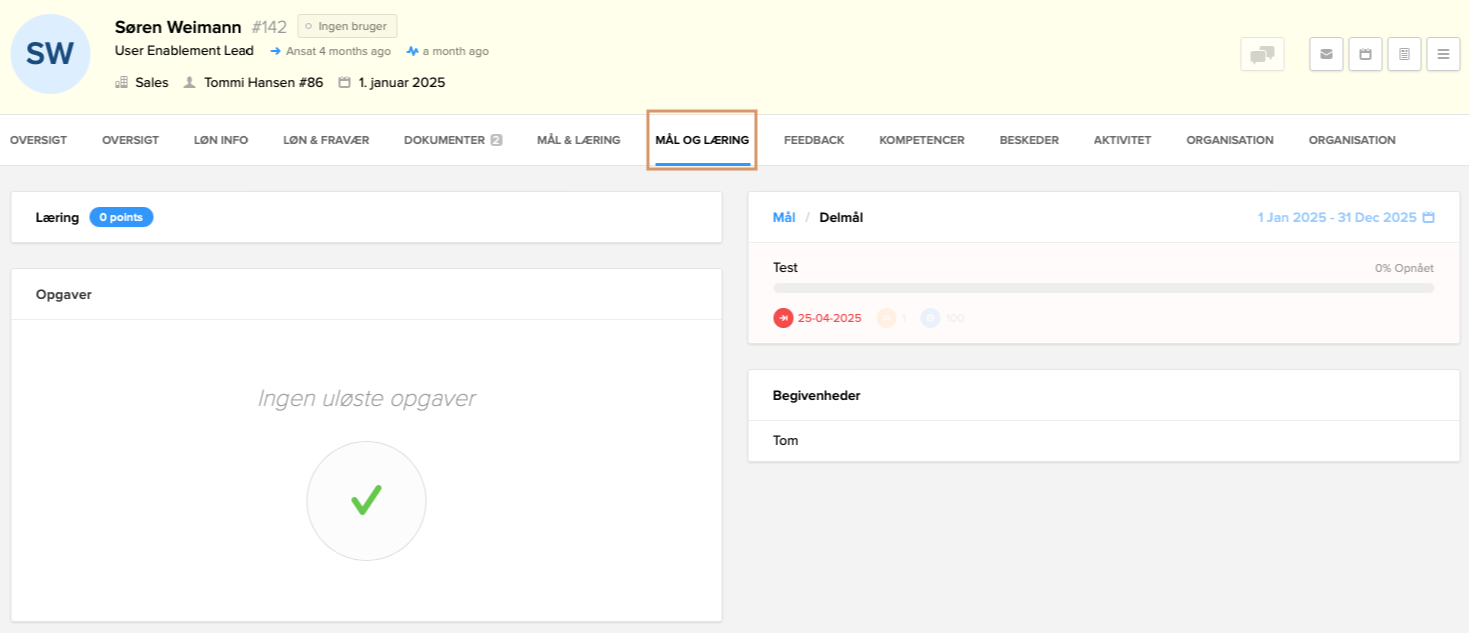This screenshot has height=633, width=1469.
Task: Open the Beskeder tab
Action: click(x=1029, y=140)
